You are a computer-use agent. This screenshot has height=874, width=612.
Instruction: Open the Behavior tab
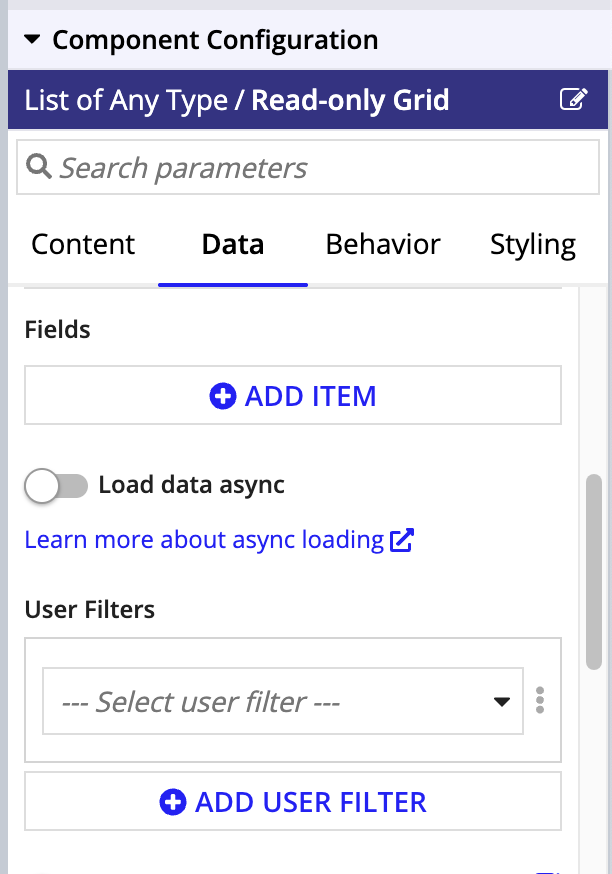(383, 245)
